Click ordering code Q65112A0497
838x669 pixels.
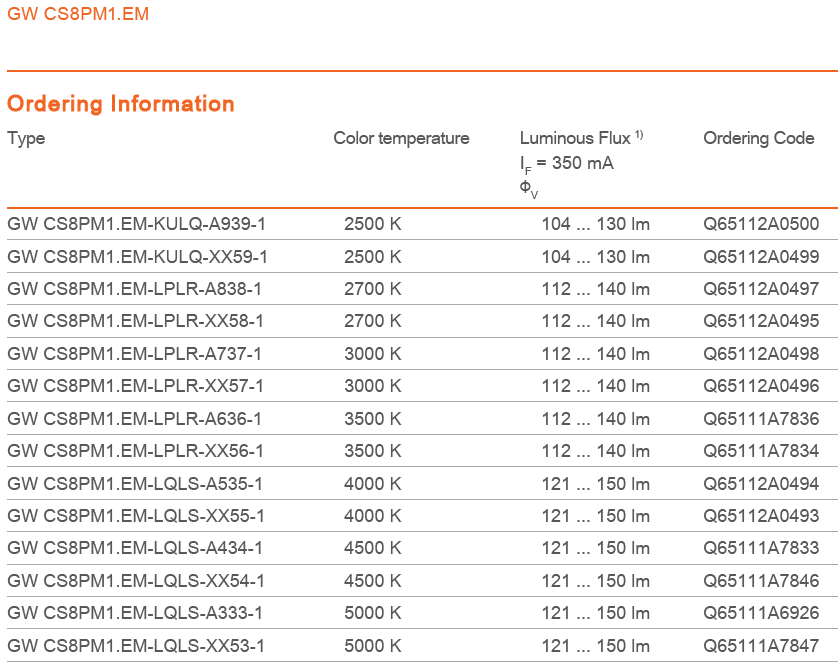(761, 289)
